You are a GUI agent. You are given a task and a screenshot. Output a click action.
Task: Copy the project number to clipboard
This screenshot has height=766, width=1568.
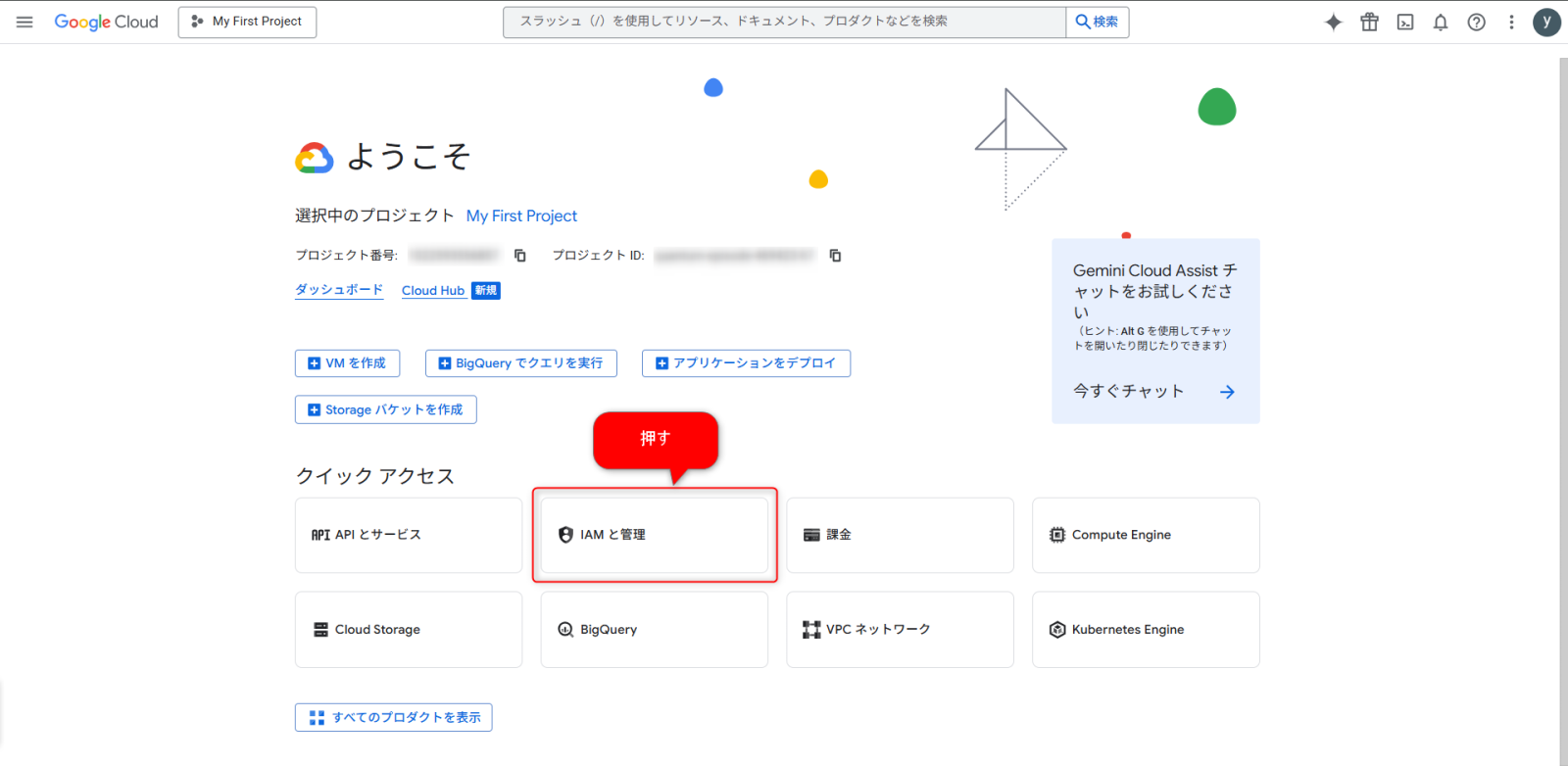(520, 256)
